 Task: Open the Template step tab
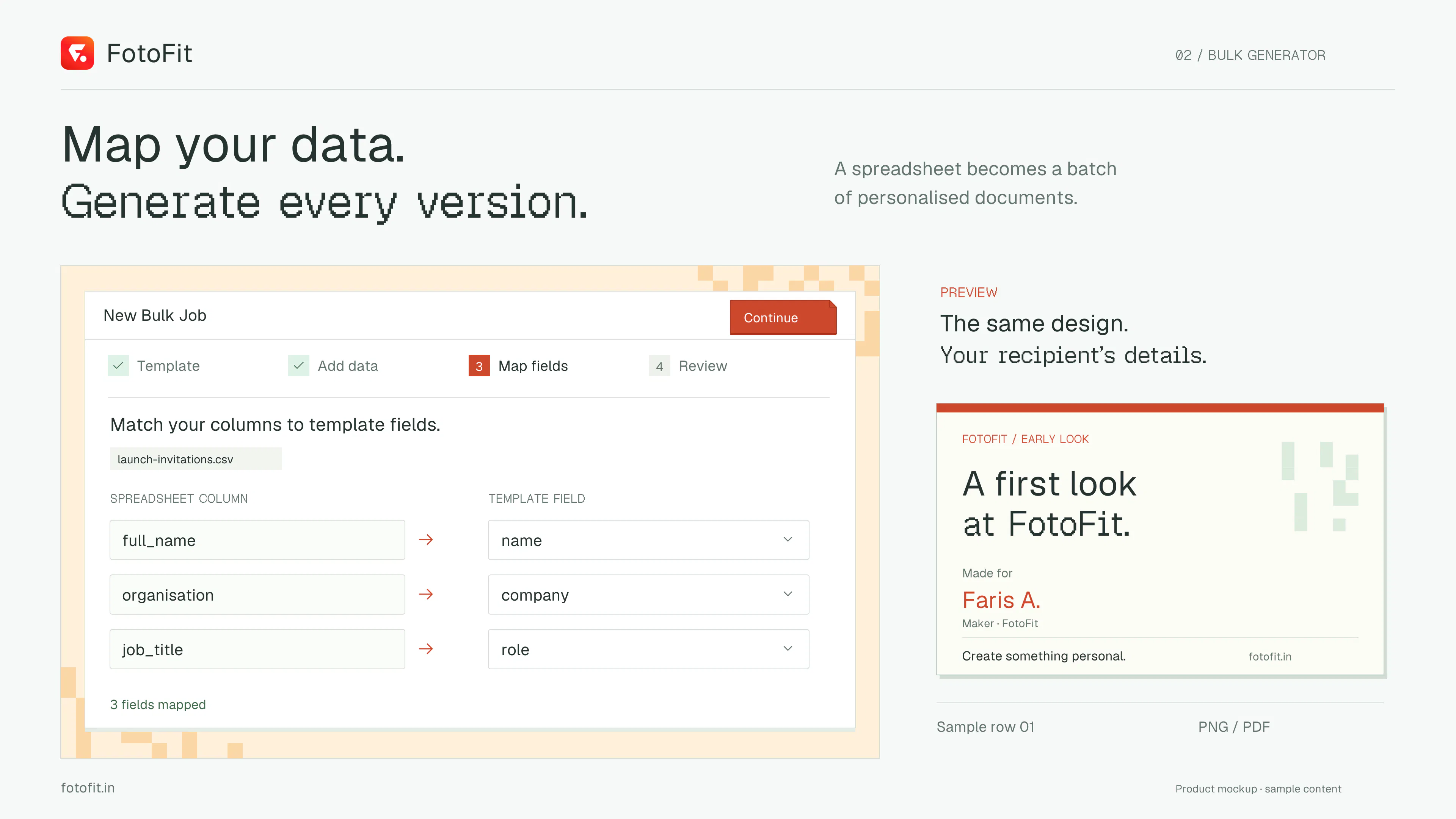click(x=154, y=366)
